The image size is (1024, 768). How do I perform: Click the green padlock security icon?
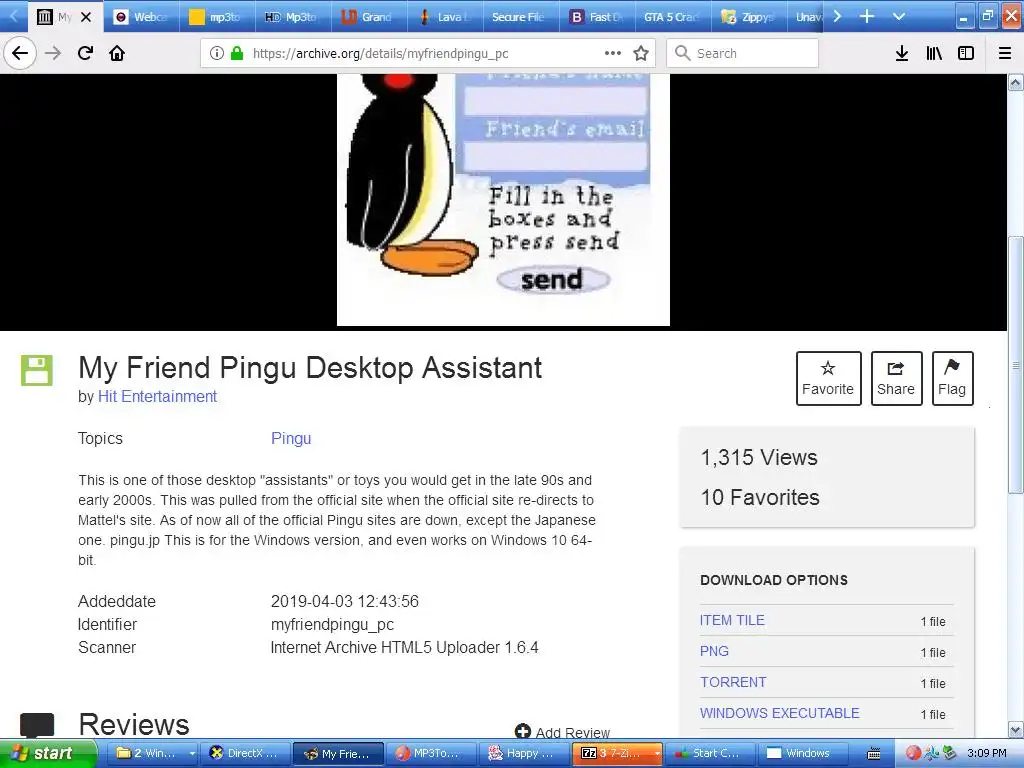[x=237, y=53]
